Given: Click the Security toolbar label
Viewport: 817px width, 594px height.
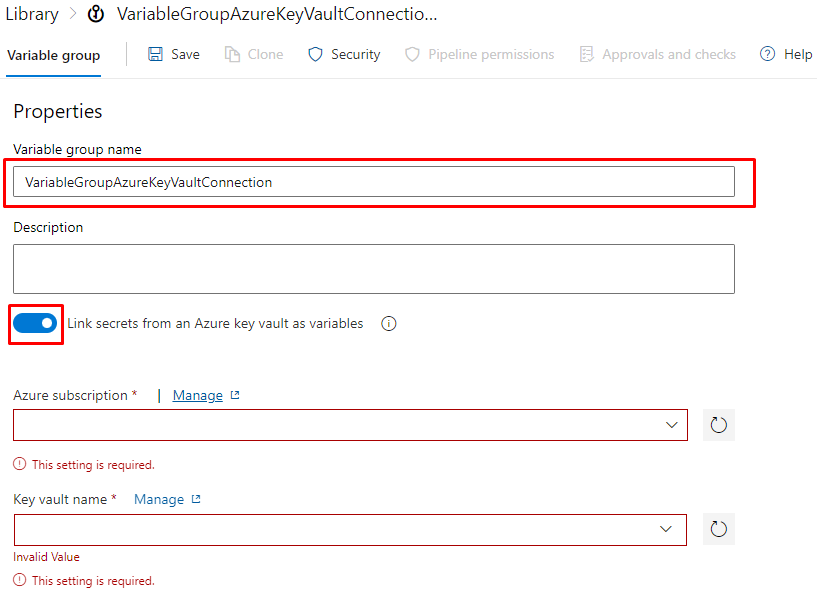Looking at the screenshot, I should click(355, 54).
